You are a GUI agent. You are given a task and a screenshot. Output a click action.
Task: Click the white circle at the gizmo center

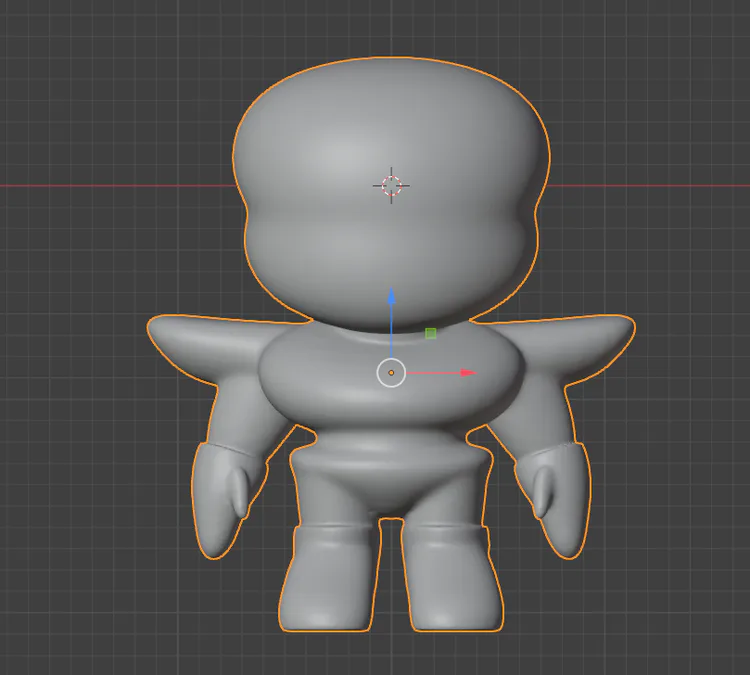[x=391, y=372]
